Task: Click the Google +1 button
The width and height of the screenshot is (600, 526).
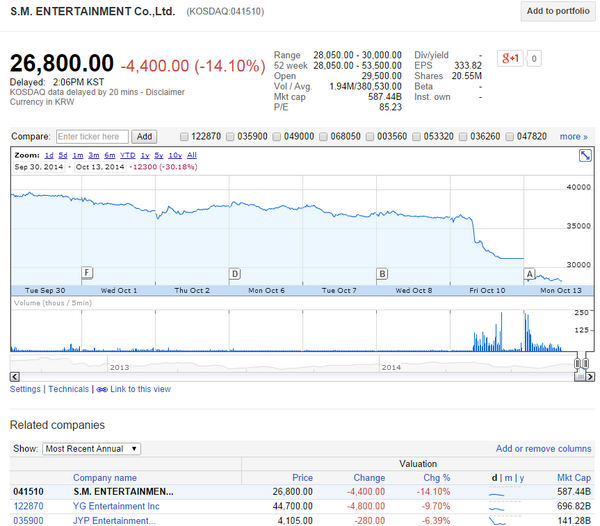Action: [x=510, y=59]
